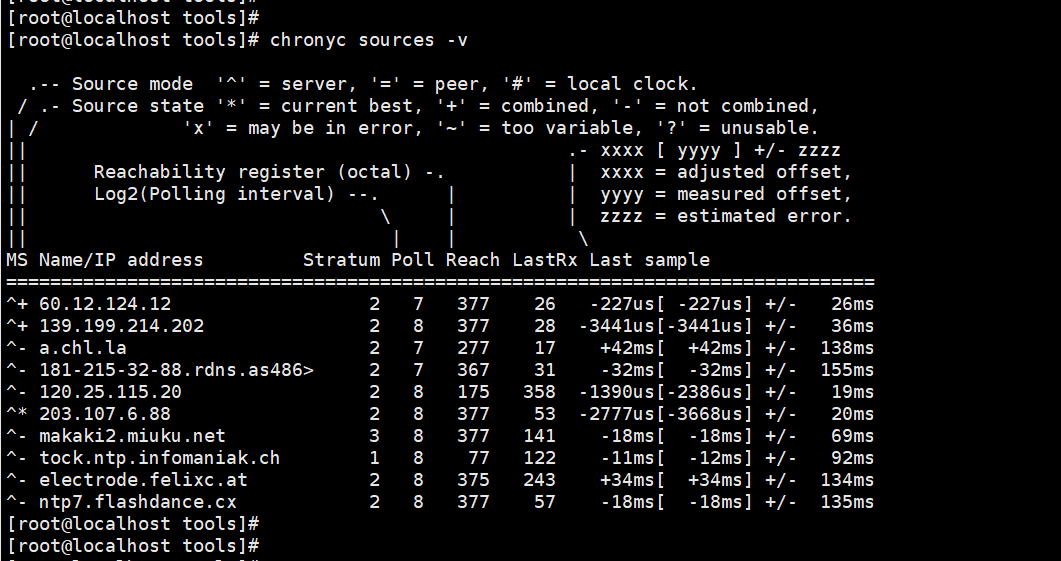Click the estimated error 36ms

click(853, 326)
